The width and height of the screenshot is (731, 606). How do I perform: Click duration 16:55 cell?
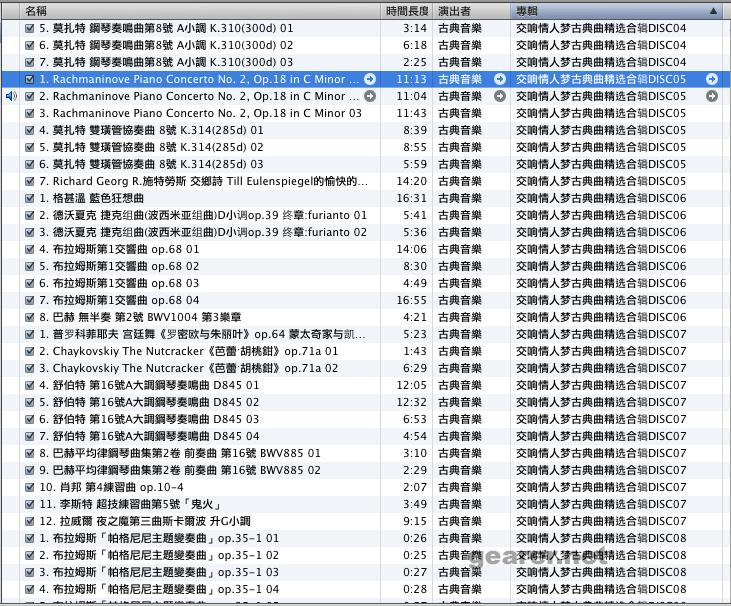pyautogui.click(x=412, y=300)
